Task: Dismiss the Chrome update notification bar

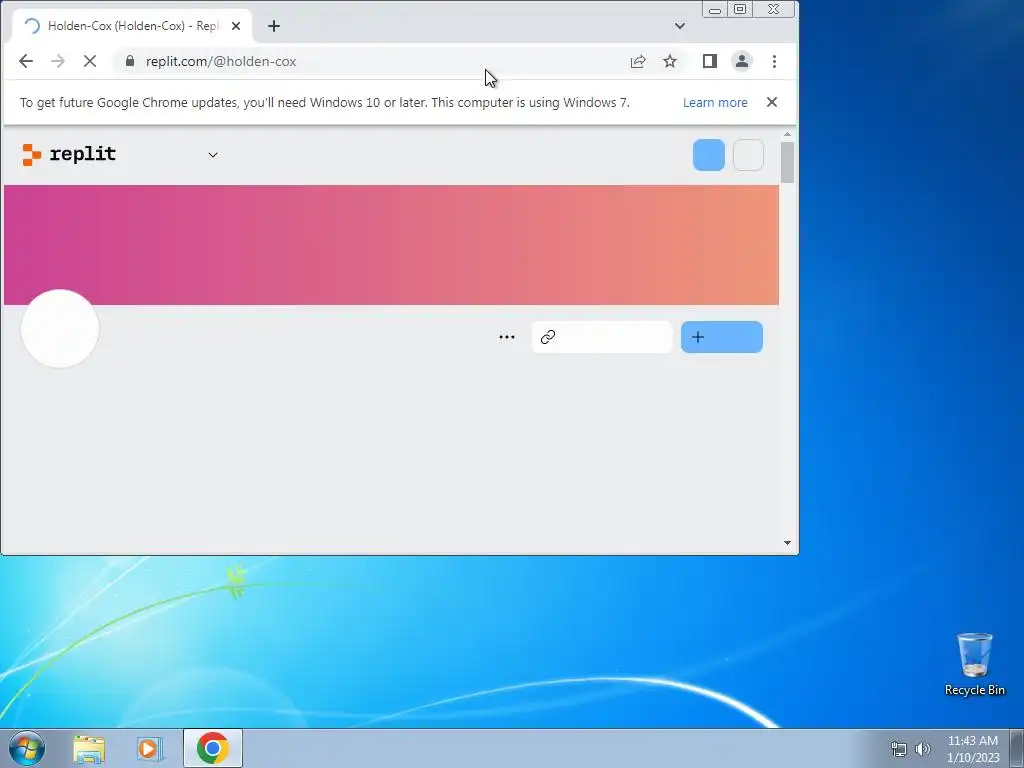Action: click(x=772, y=102)
